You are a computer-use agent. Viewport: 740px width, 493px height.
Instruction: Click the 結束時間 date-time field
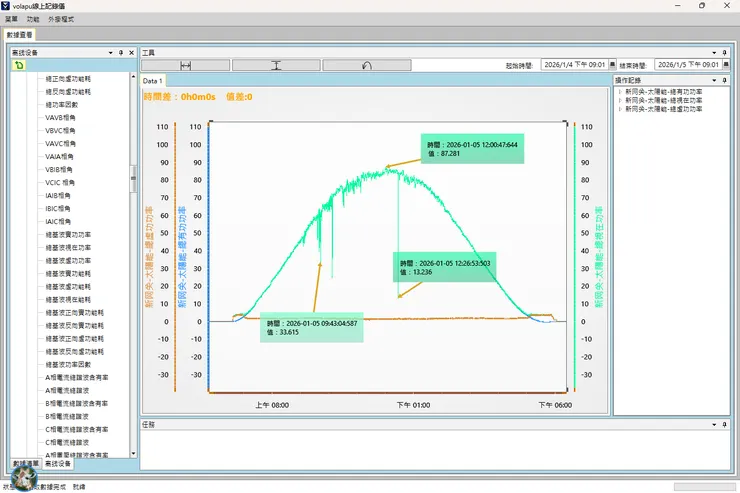(688, 65)
